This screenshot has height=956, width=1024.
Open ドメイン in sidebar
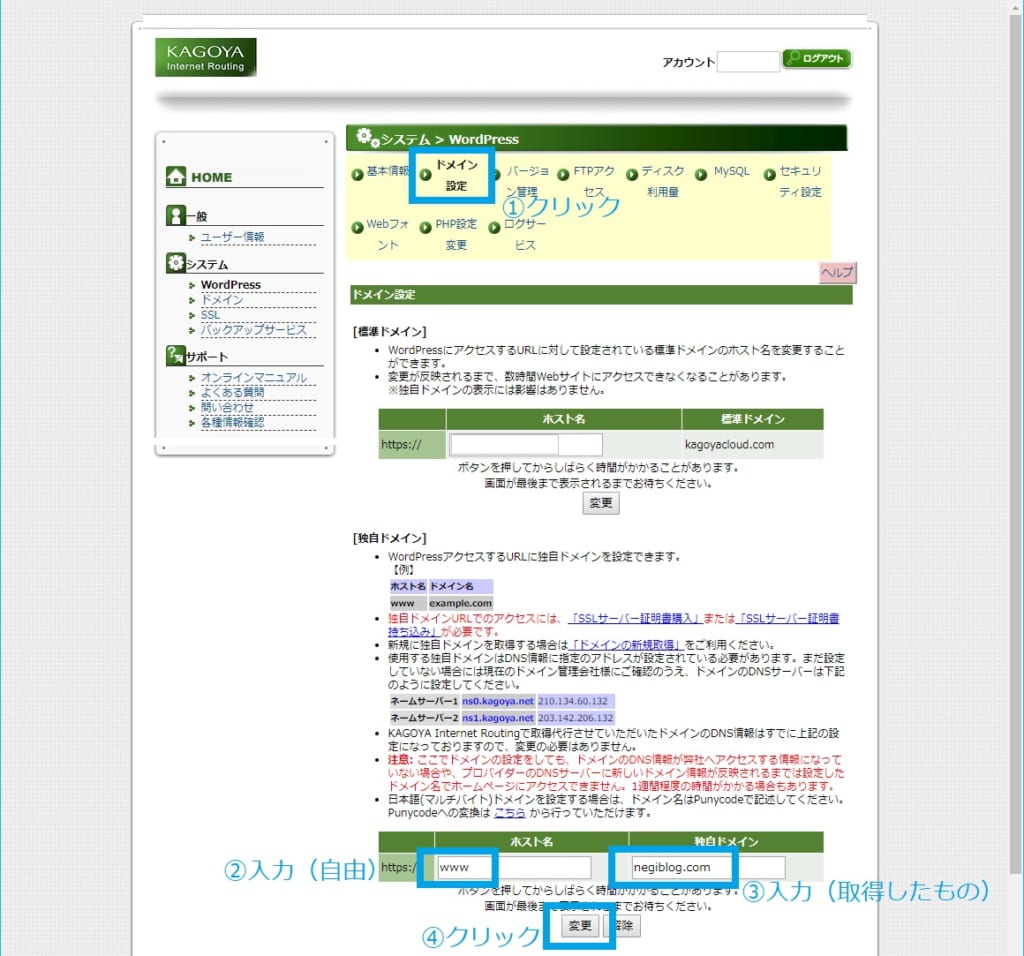click(x=222, y=300)
